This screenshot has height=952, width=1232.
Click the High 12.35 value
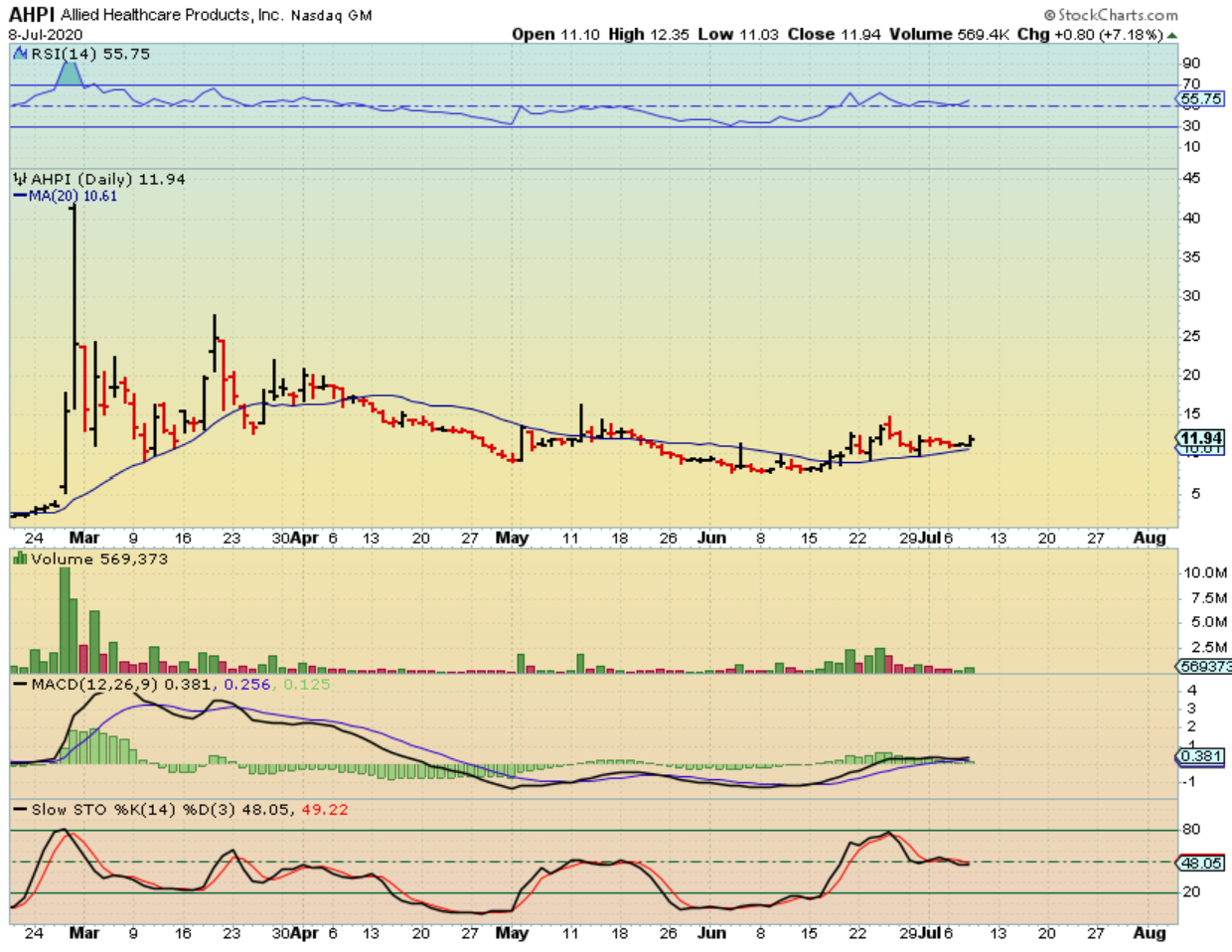click(x=649, y=35)
